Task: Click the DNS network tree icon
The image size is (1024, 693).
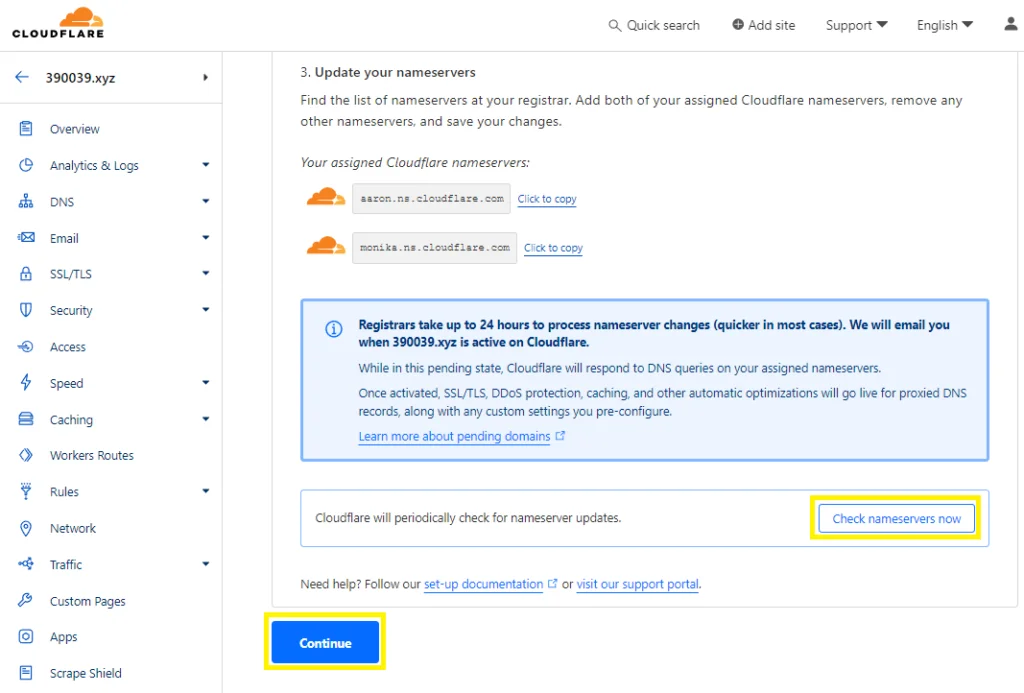Action: coord(25,201)
